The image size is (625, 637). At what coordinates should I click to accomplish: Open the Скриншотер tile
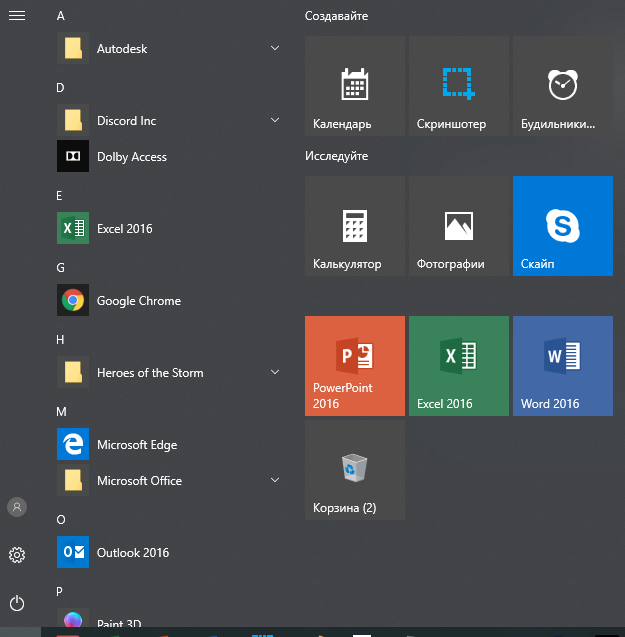pos(459,86)
